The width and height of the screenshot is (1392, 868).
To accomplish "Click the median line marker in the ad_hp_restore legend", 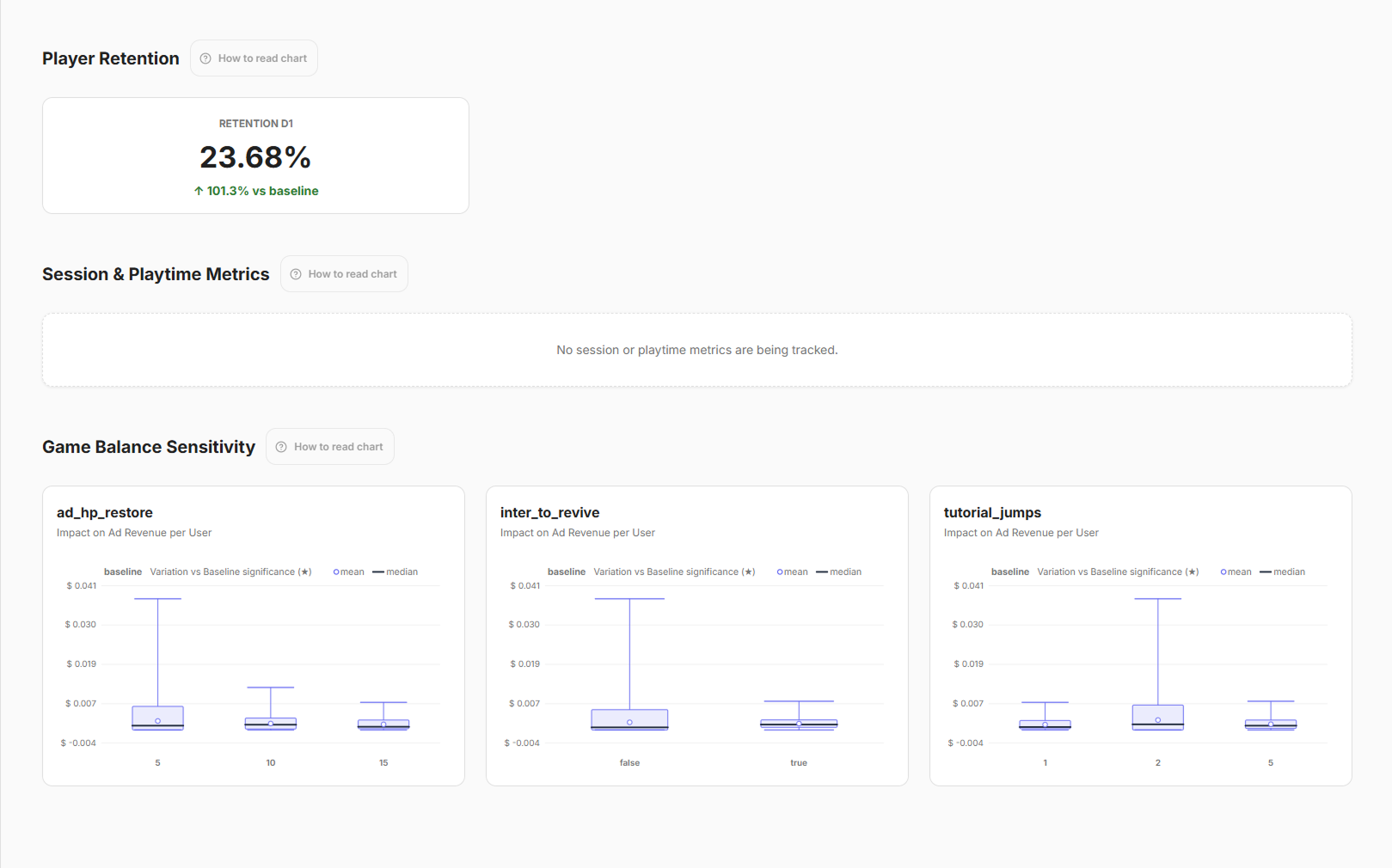I will pyautogui.click(x=377, y=572).
